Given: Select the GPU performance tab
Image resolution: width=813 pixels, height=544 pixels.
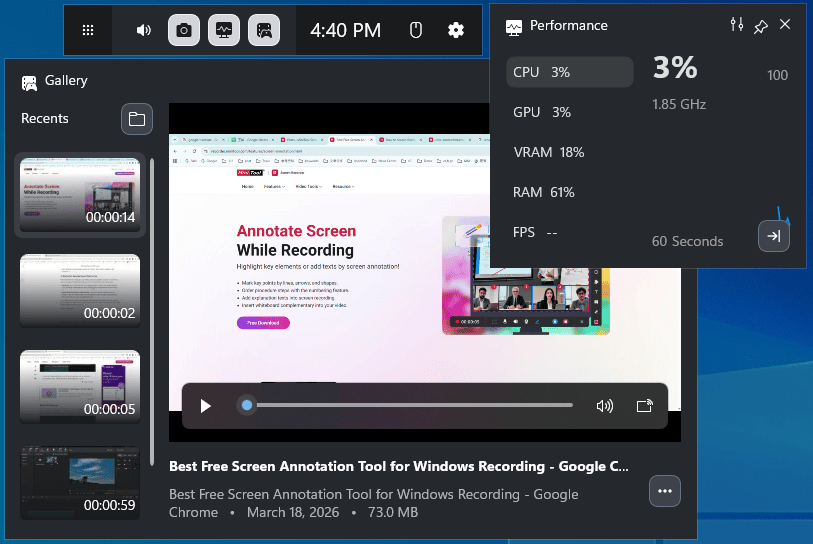Looking at the screenshot, I should click(569, 112).
